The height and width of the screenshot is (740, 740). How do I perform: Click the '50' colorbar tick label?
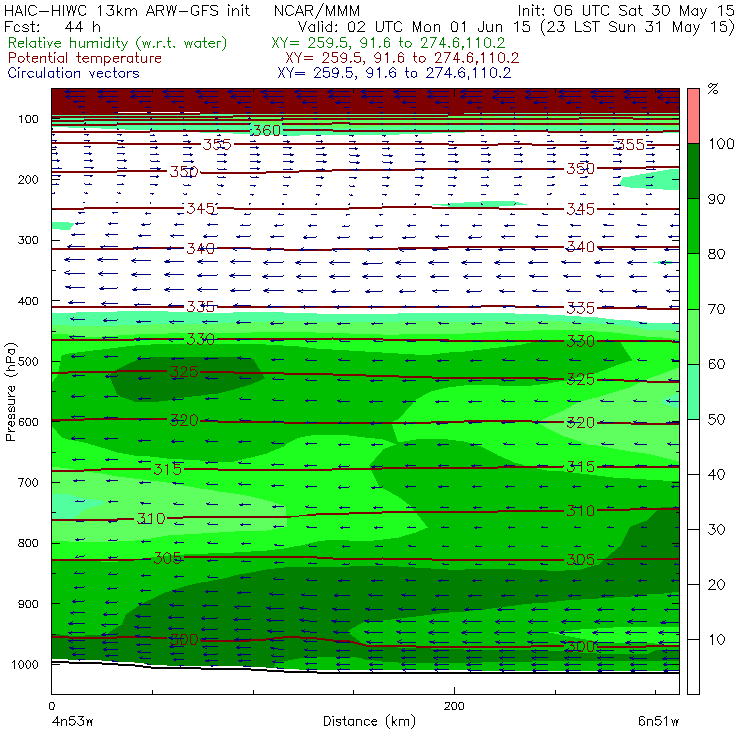[x=716, y=419]
